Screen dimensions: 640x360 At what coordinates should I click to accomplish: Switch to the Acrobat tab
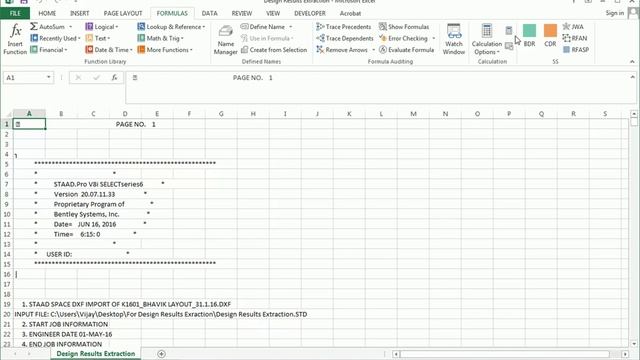coord(350,13)
